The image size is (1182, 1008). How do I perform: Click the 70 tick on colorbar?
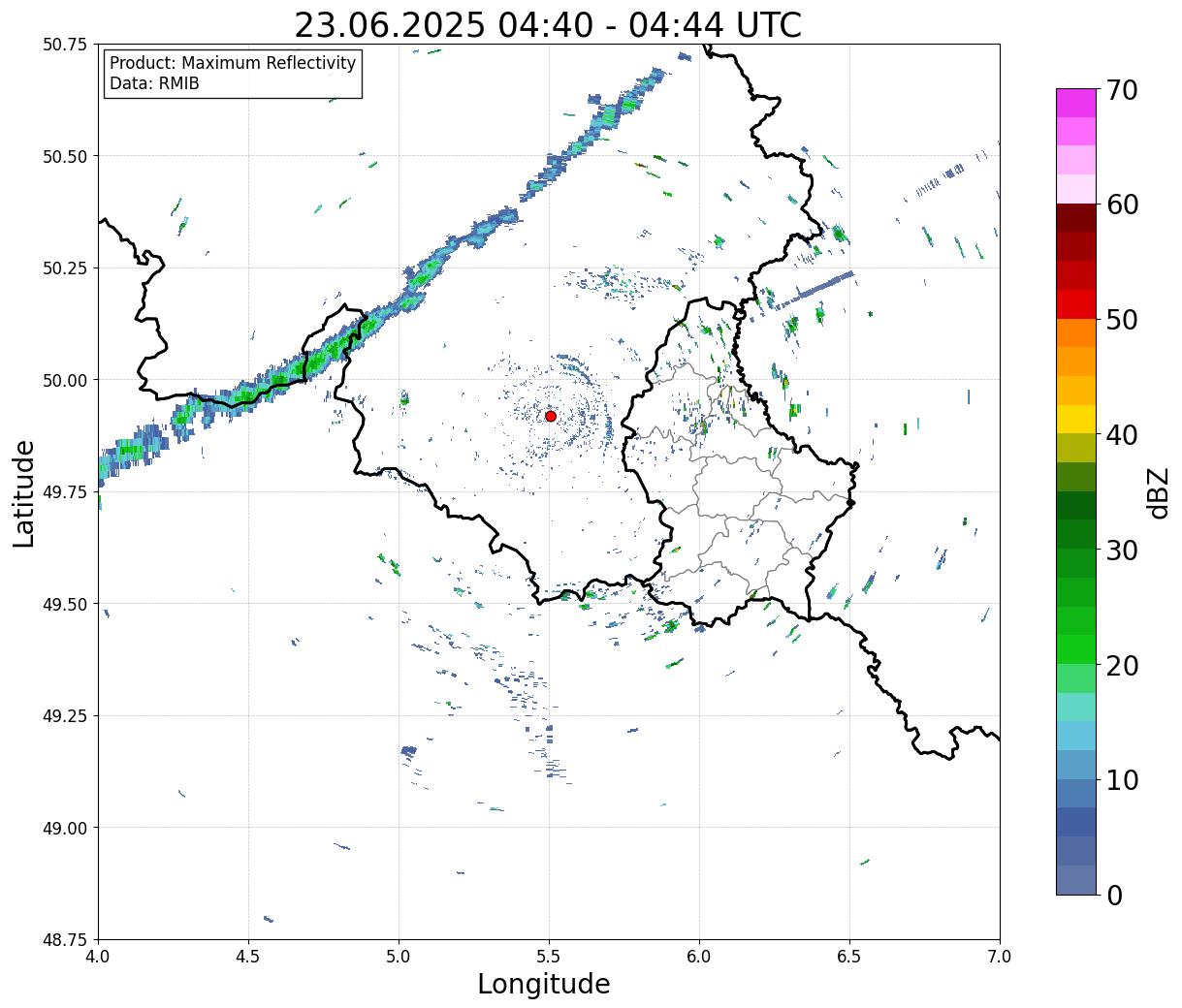1122,90
